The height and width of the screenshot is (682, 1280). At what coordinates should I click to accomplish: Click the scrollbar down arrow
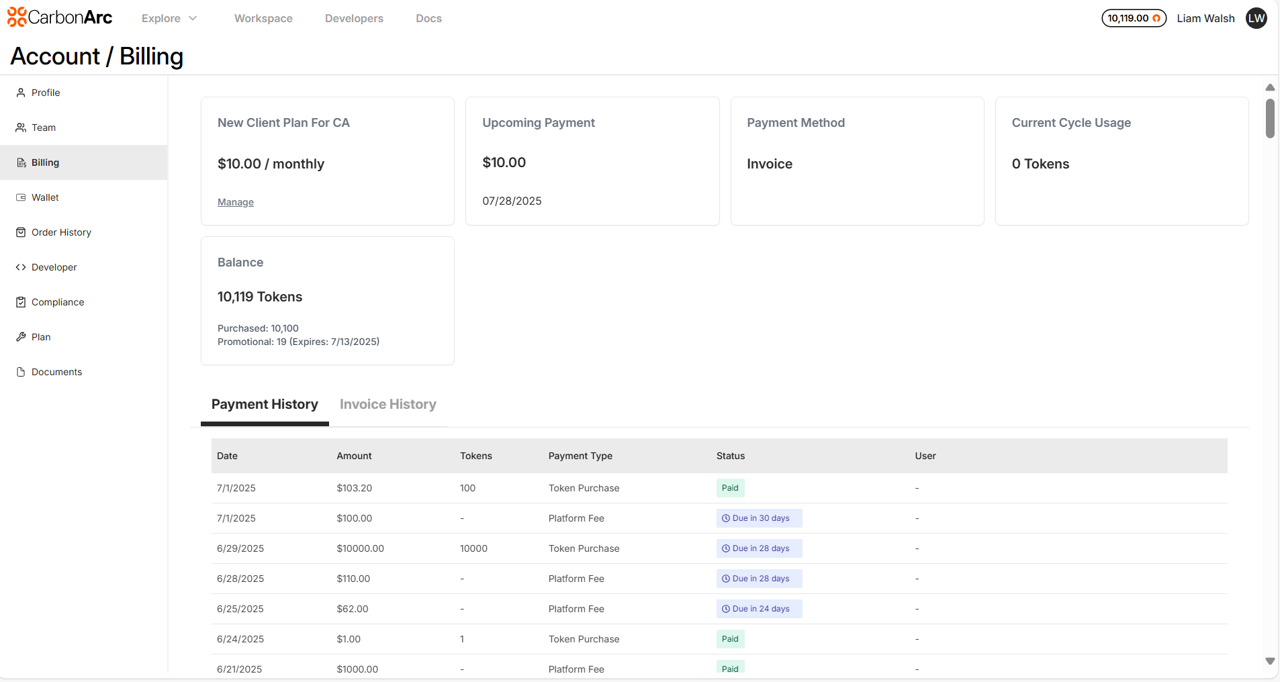pyautogui.click(x=1270, y=661)
